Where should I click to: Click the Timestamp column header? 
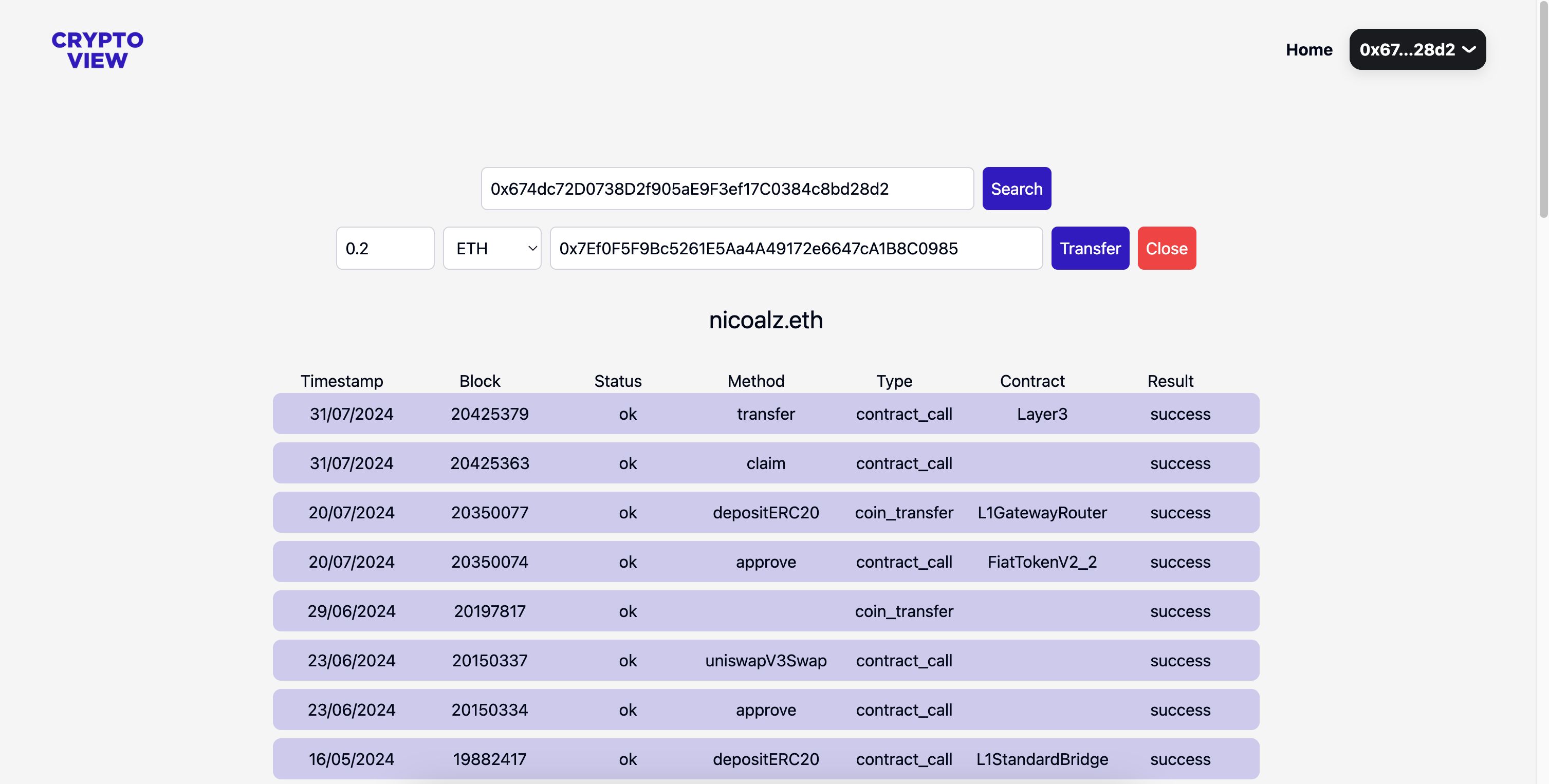(x=342, y=381)
